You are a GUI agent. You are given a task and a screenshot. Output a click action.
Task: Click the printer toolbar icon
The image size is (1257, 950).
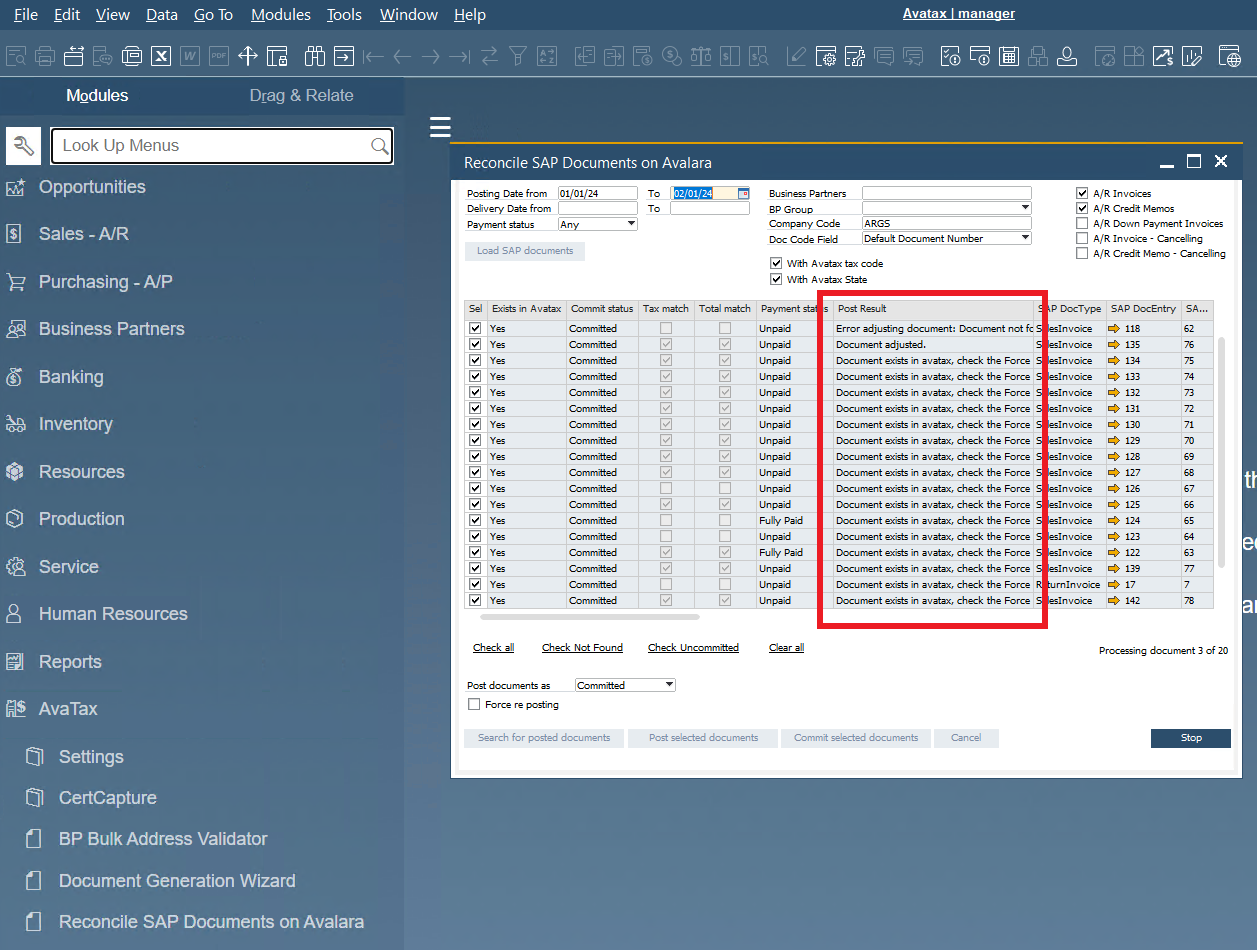tap(45, 56)
